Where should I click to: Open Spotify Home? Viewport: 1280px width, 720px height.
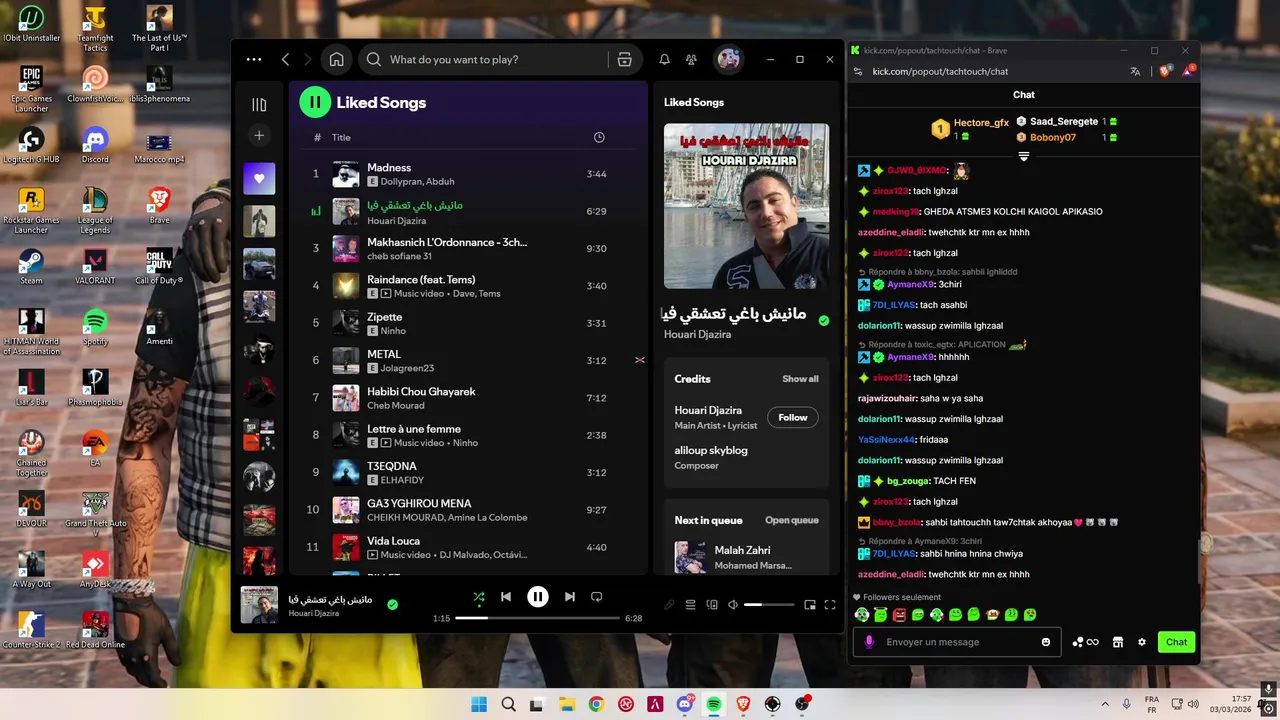coord(337,59)
